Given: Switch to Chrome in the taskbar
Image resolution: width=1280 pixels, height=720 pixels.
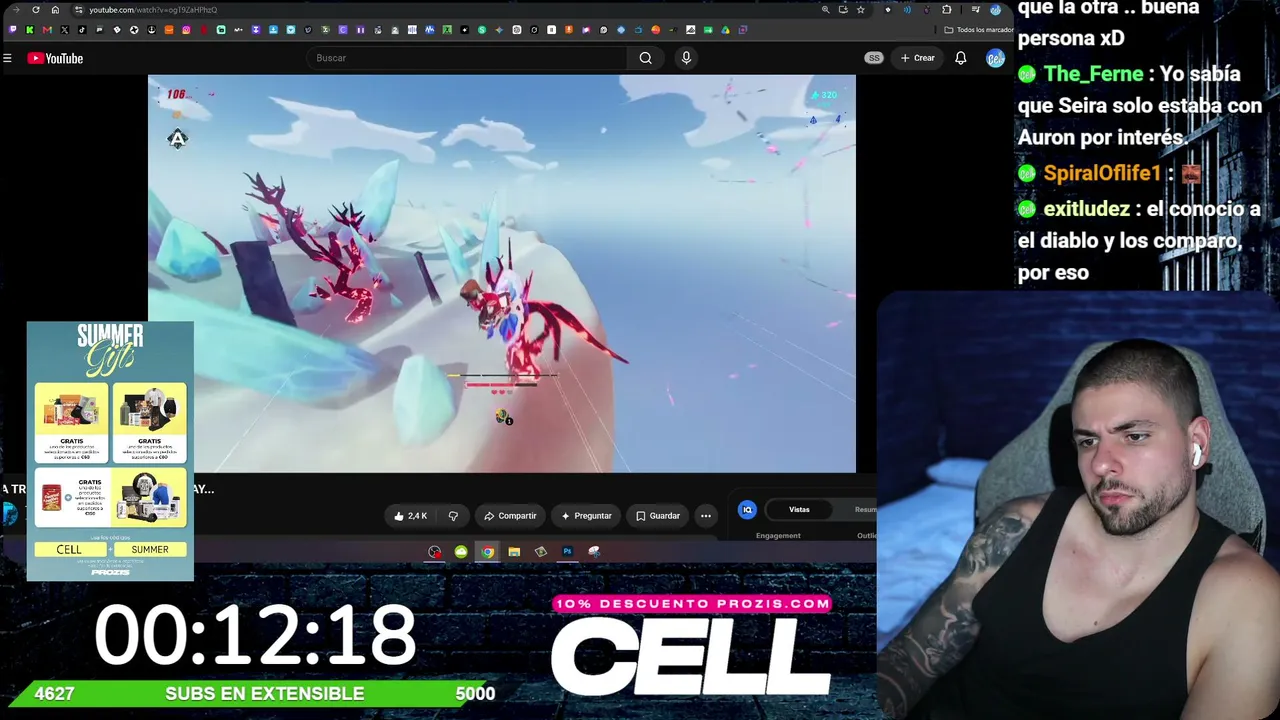Looking at the screenshot, I should coord(487,552).
